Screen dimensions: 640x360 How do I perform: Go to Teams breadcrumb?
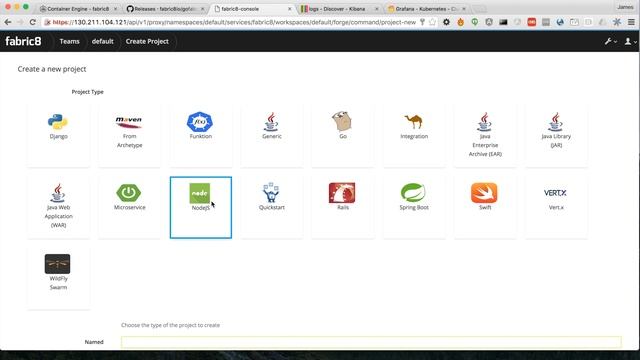pos(69,41)
